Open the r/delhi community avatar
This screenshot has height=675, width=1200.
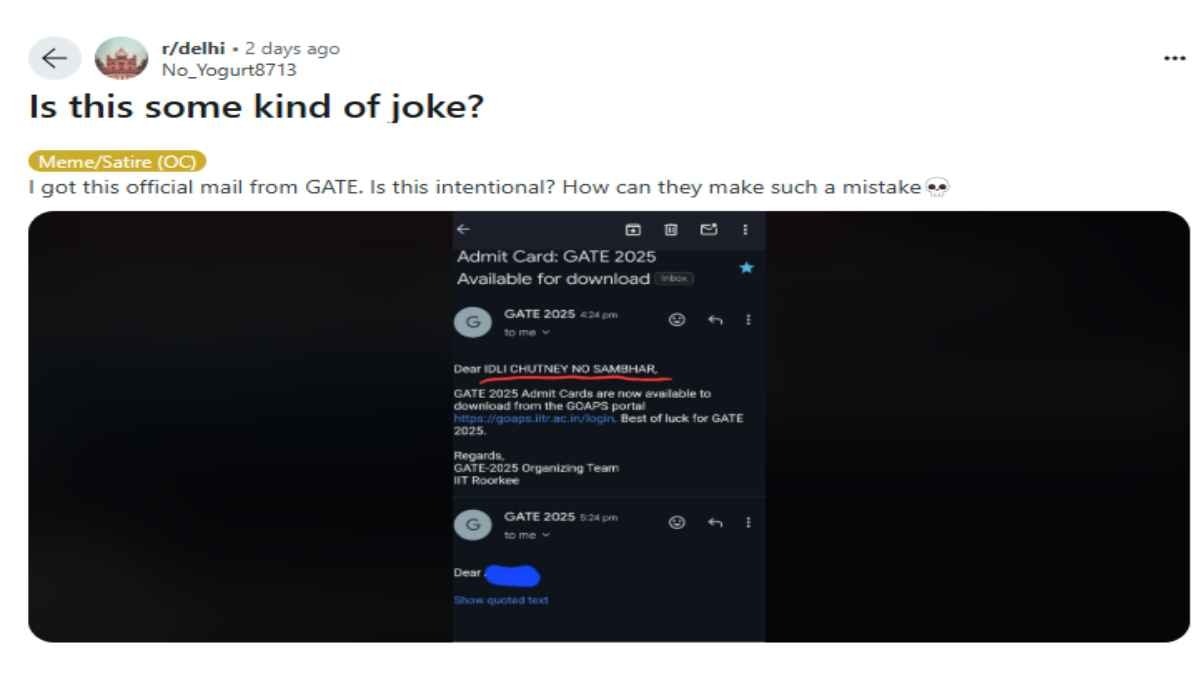click(x=122, y=56)
